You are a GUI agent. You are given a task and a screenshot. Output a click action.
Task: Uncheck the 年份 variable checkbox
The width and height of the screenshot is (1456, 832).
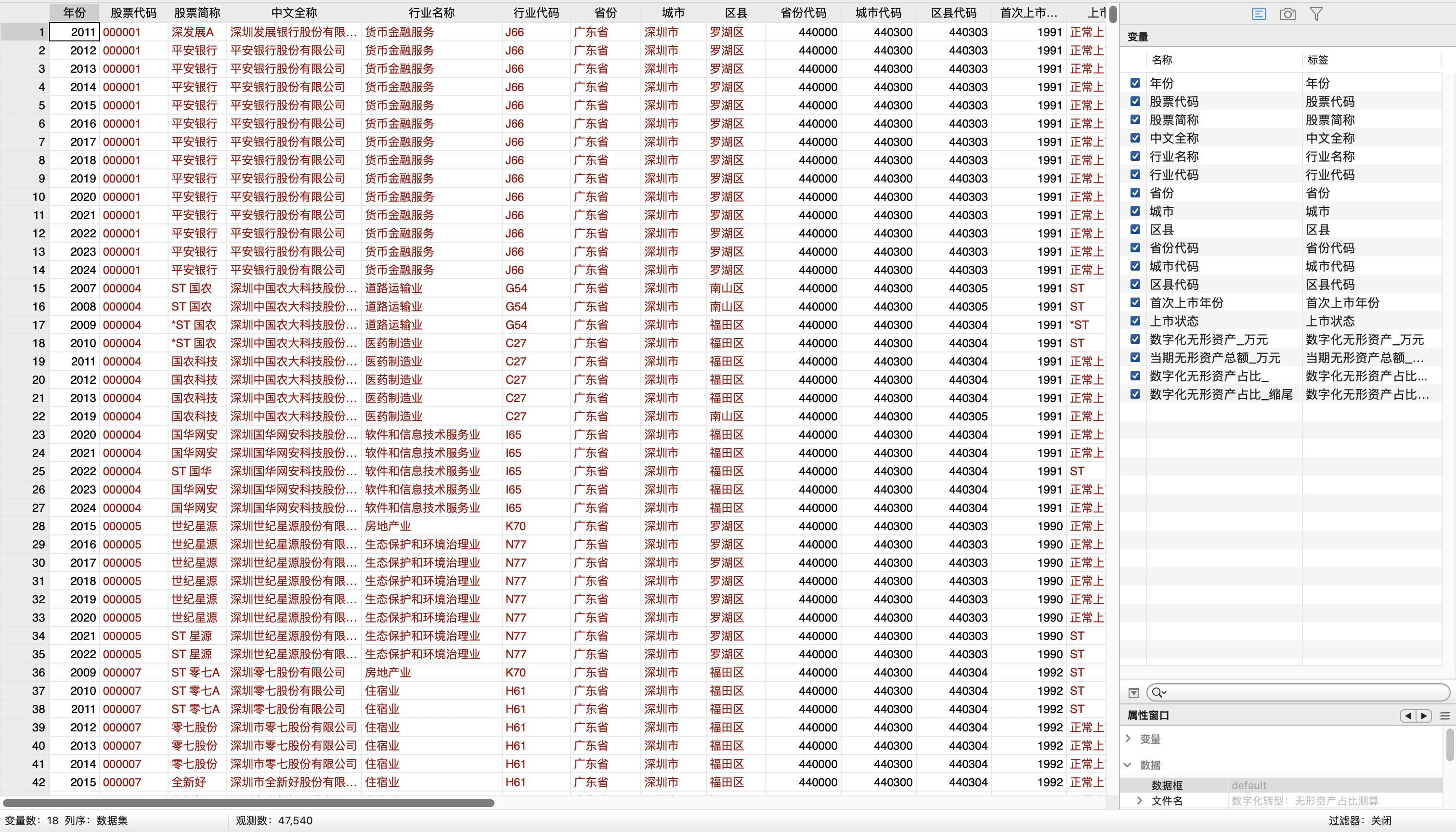[1135, 83]
